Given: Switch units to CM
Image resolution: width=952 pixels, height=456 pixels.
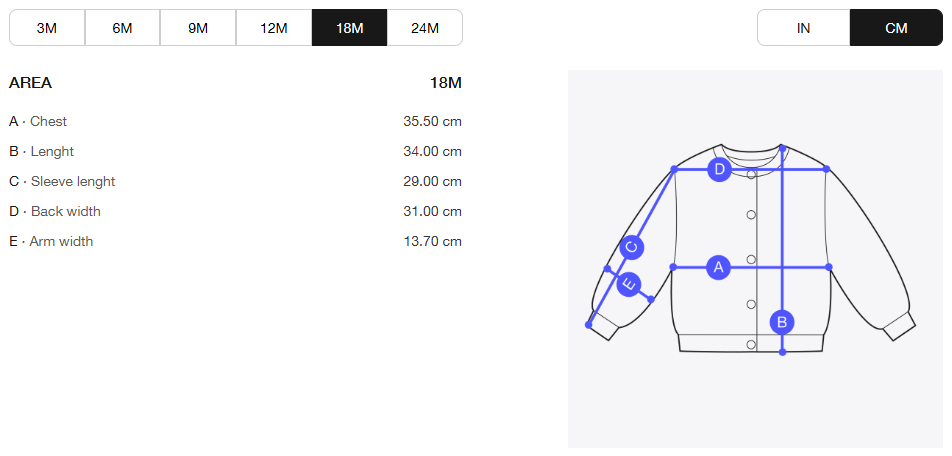Looking at the screenshot, I should [896, 28].
